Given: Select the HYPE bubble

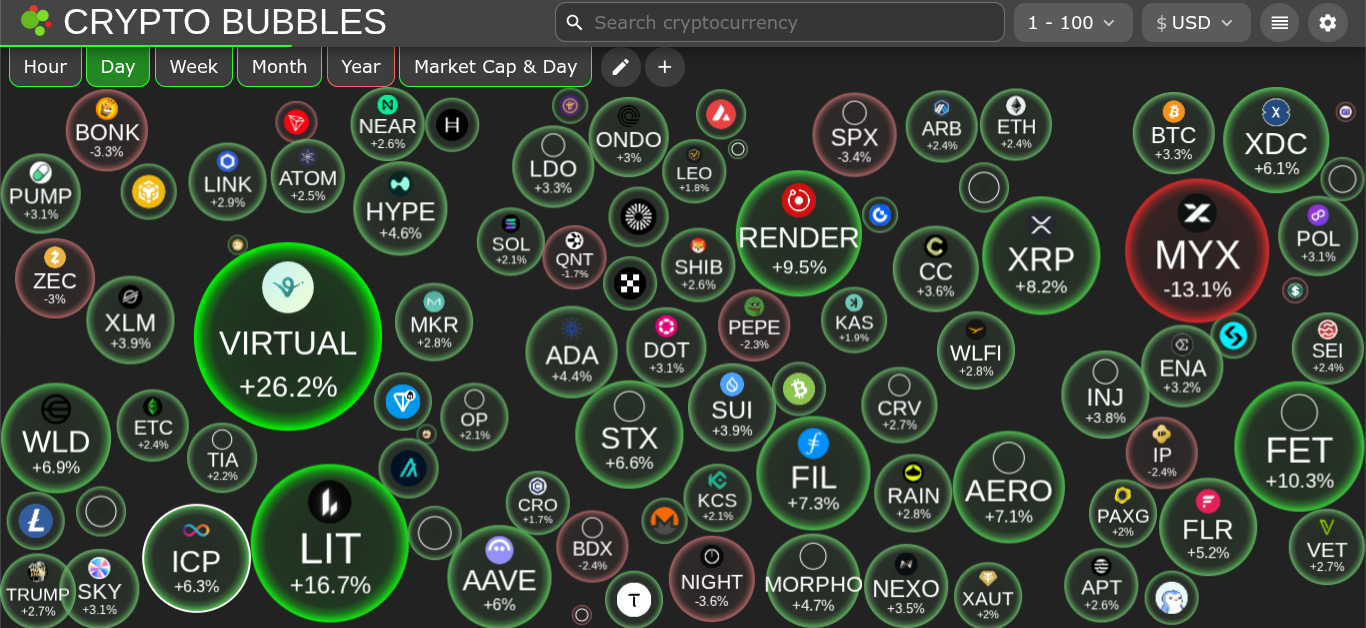Looking at the screenshot, I should click(400, 209).
